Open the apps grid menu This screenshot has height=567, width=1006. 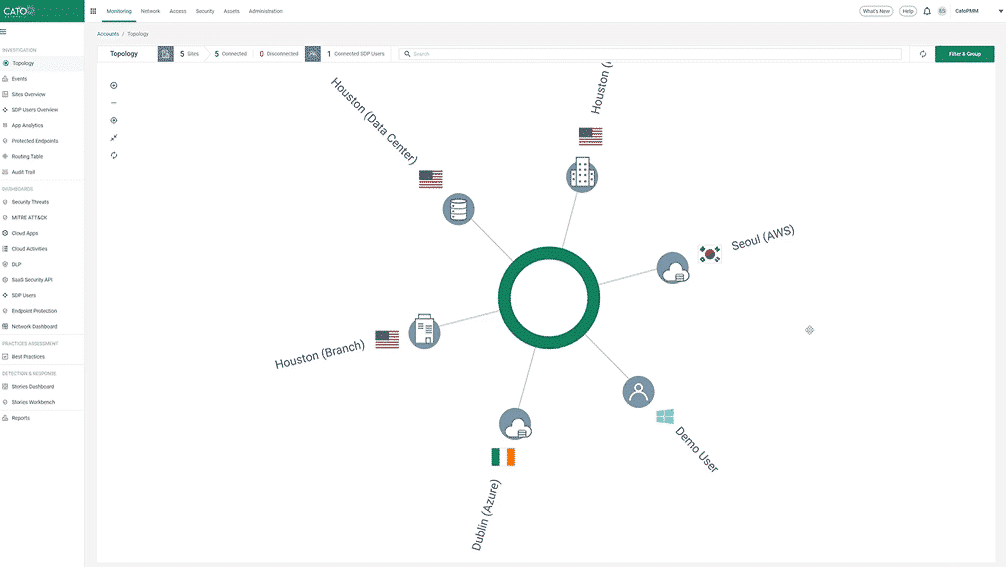pyautogui.click(x=93, y=11)
